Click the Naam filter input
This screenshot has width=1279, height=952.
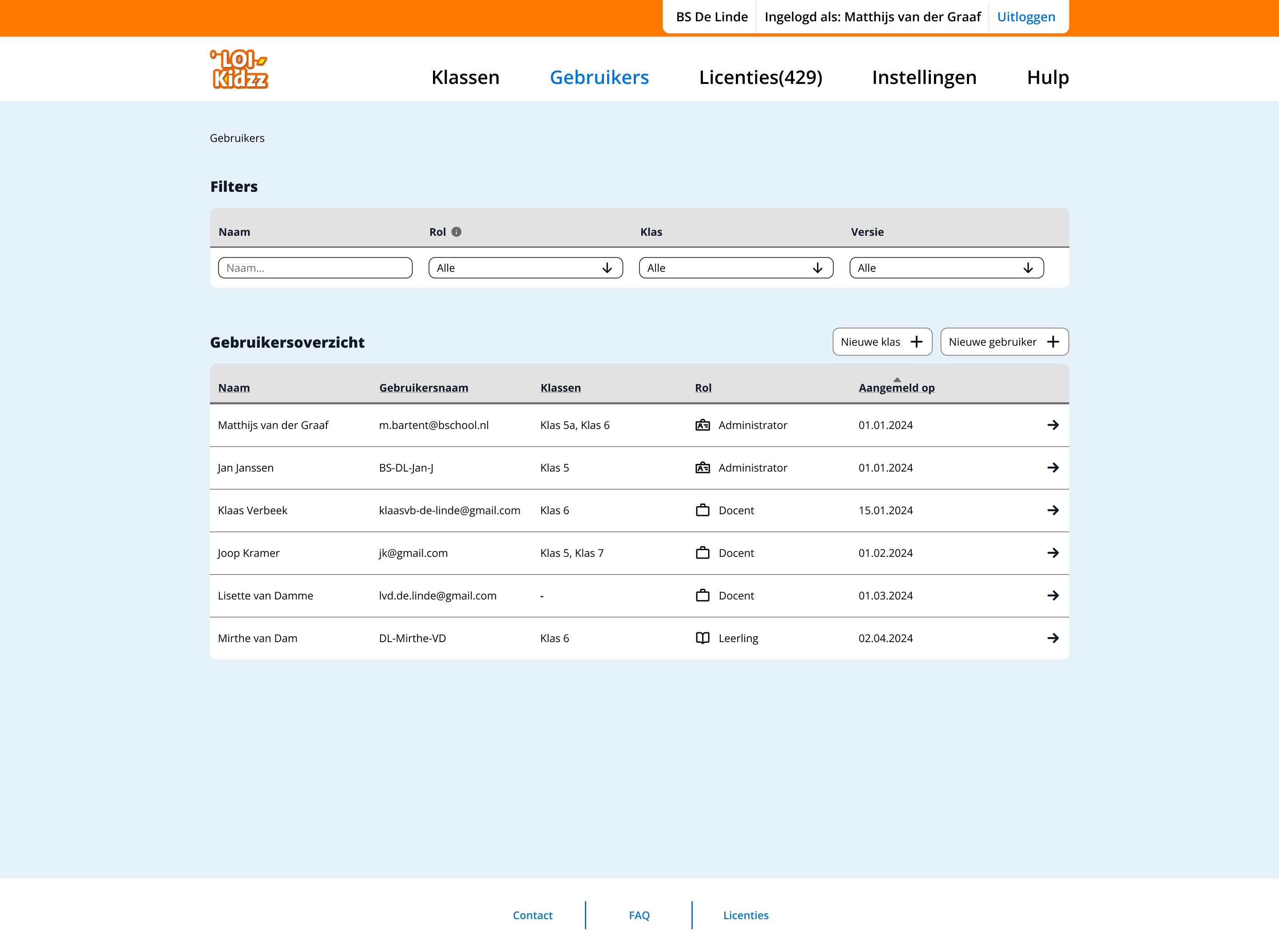(x=315, y=268)
